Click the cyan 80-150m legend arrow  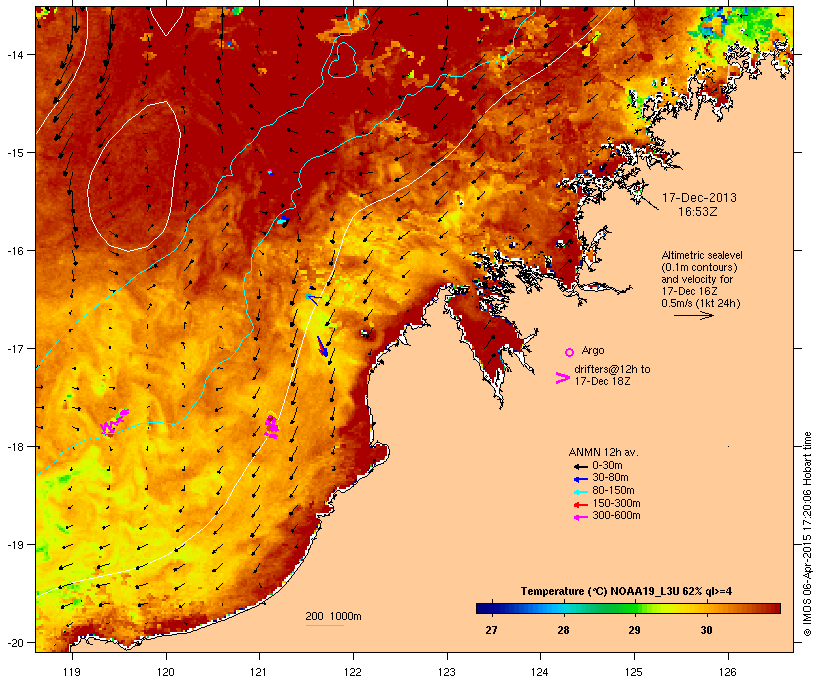580,492
